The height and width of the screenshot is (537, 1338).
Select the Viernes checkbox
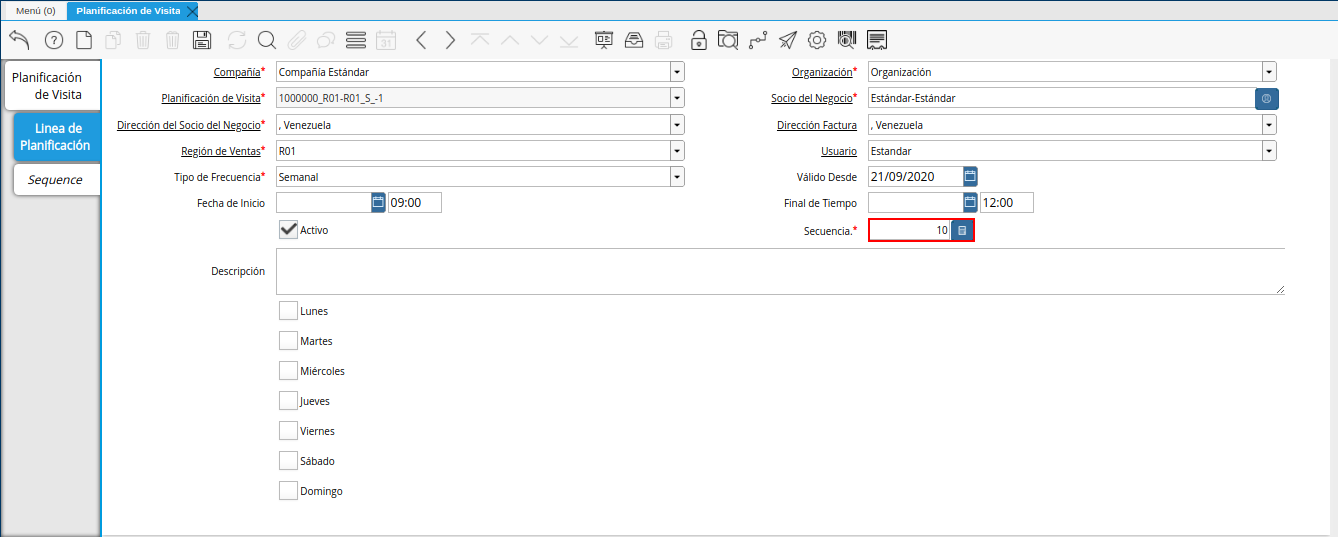288,431
